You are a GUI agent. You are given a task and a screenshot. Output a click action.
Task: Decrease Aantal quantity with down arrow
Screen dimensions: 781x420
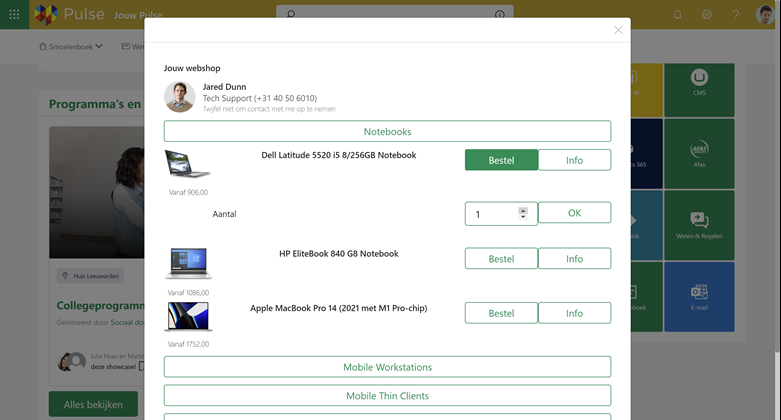click(523, 217)
